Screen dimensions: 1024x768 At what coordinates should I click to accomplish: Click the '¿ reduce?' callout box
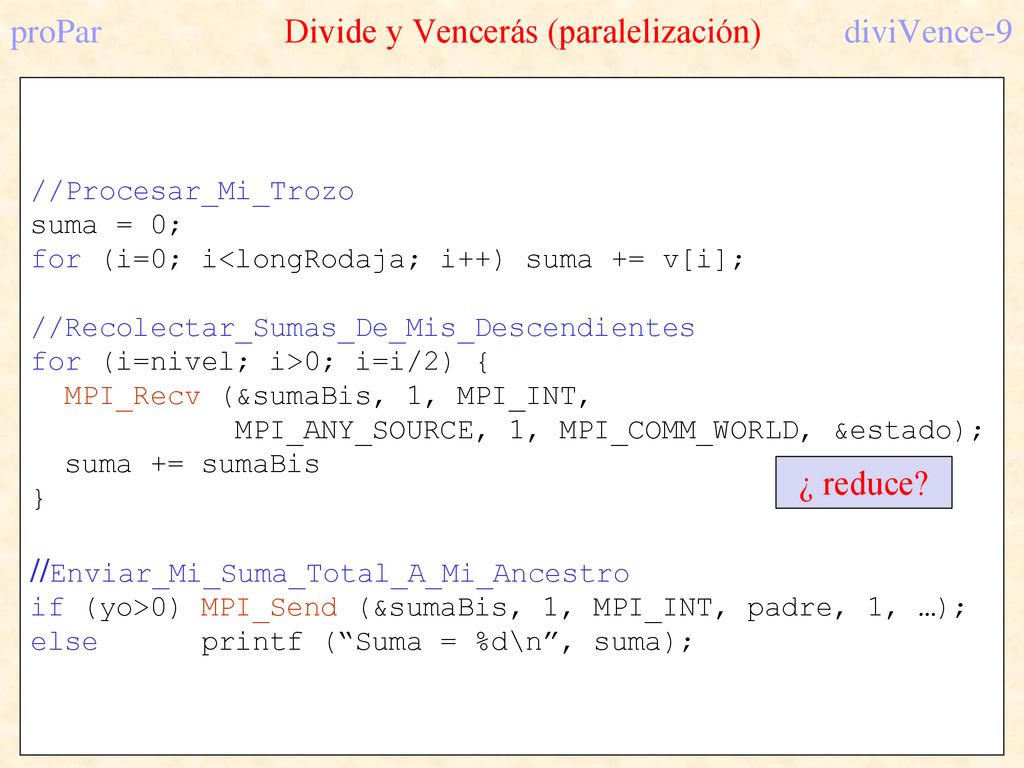[x=863, y=483]
